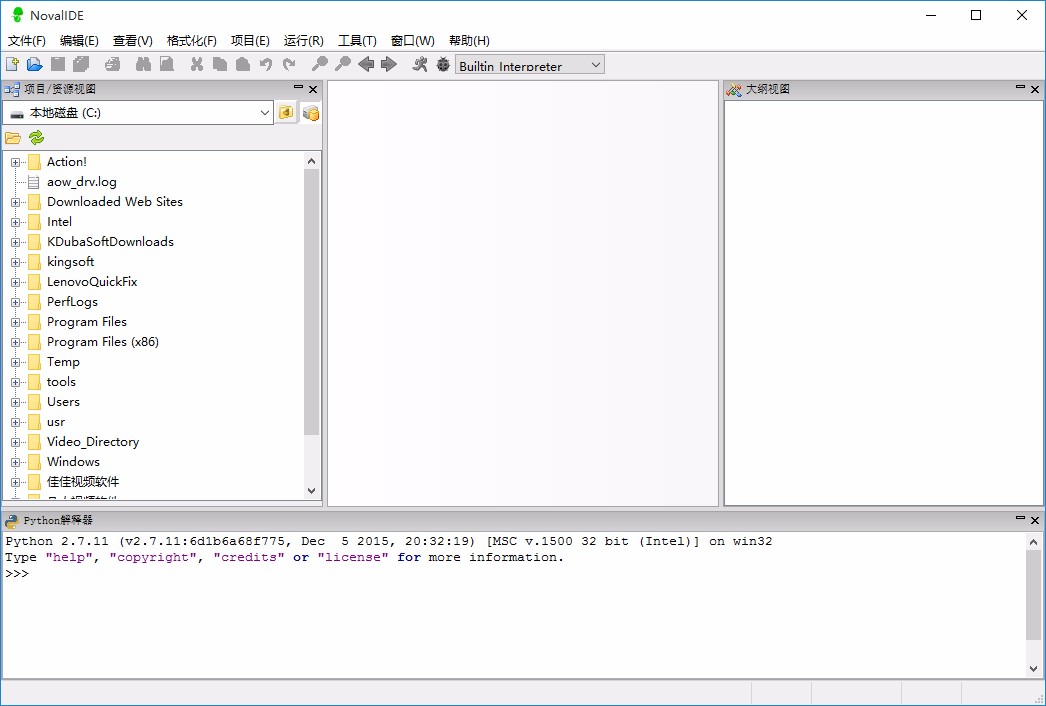Open the 运行(R) menu

(303, 41)
